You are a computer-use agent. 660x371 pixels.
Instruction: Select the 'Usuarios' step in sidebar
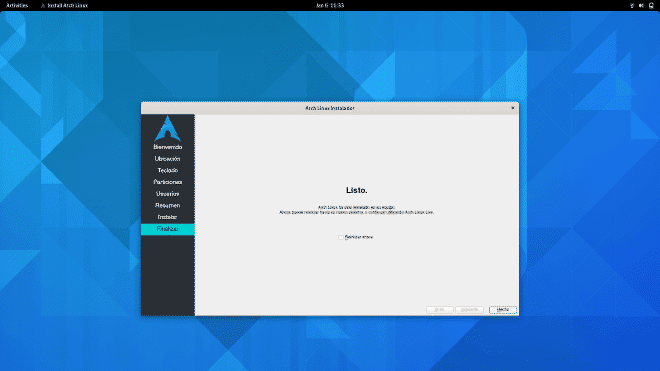pyautogui.click(x=168, y=194)
